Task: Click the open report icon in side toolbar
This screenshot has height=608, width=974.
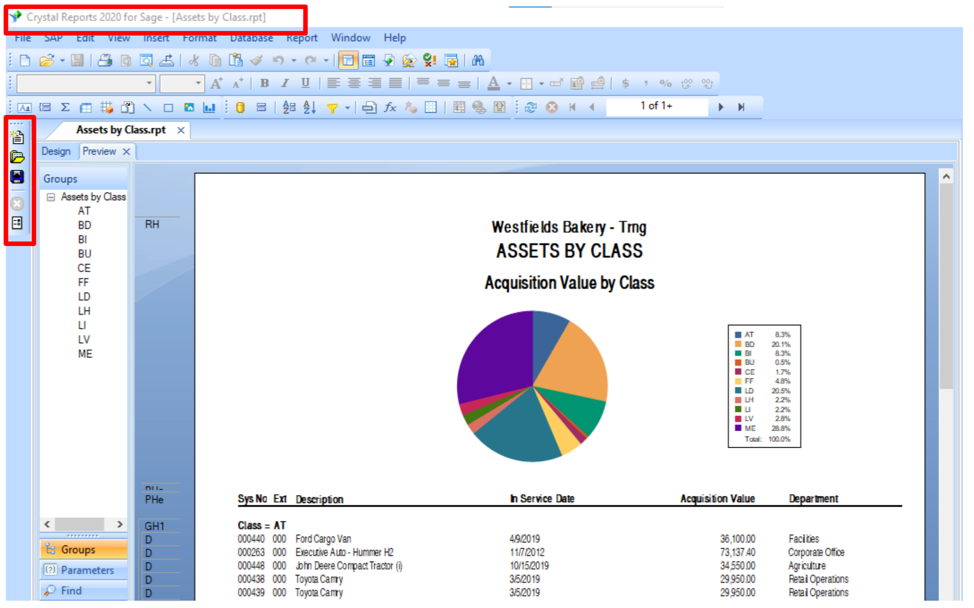Action: 17,157
